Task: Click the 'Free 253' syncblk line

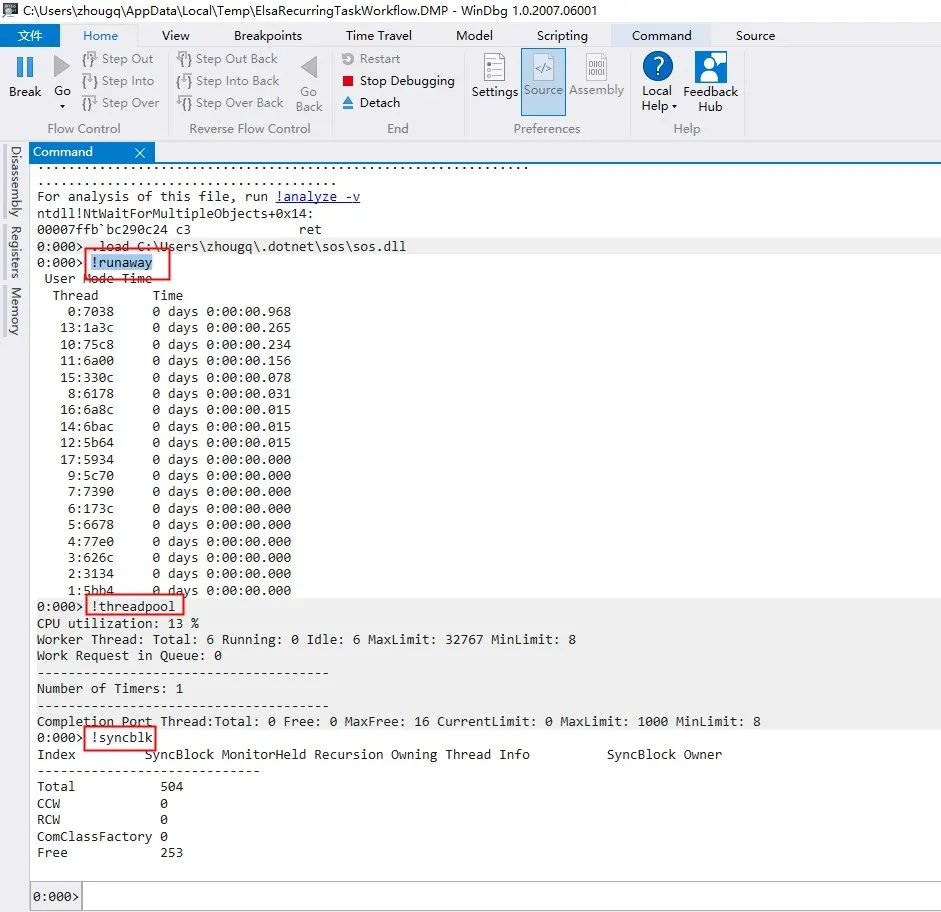Action: coord(110,853)
